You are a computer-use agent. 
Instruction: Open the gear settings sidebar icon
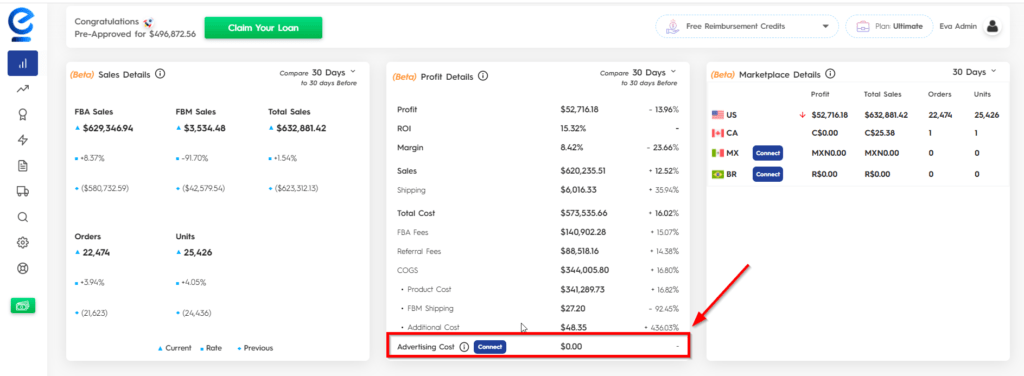point(23,243)
